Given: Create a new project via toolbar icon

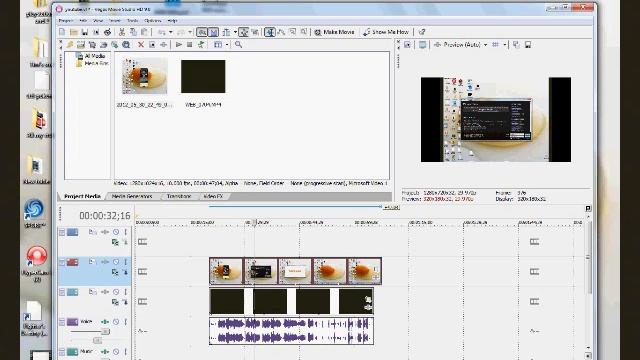Looking at the screenshot, I should (x=62, y=32).
